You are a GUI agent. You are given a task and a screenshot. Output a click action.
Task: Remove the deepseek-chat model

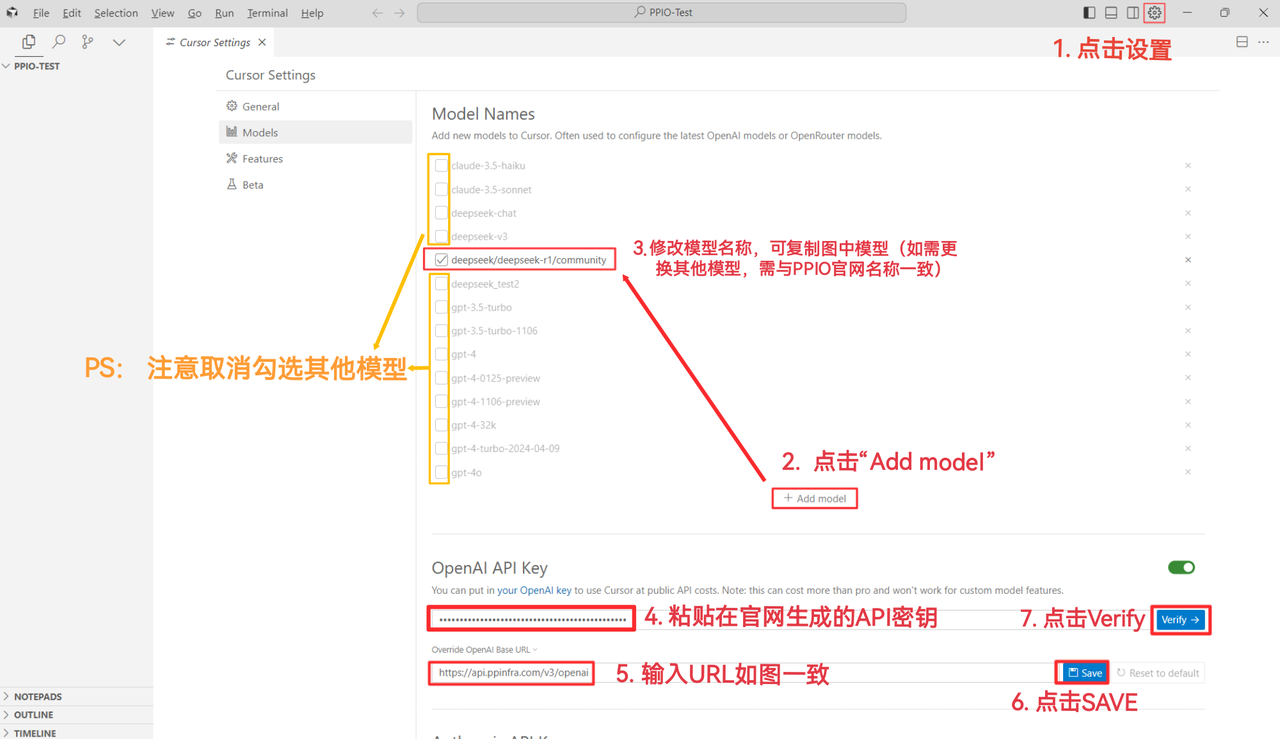click(1188, 213)
